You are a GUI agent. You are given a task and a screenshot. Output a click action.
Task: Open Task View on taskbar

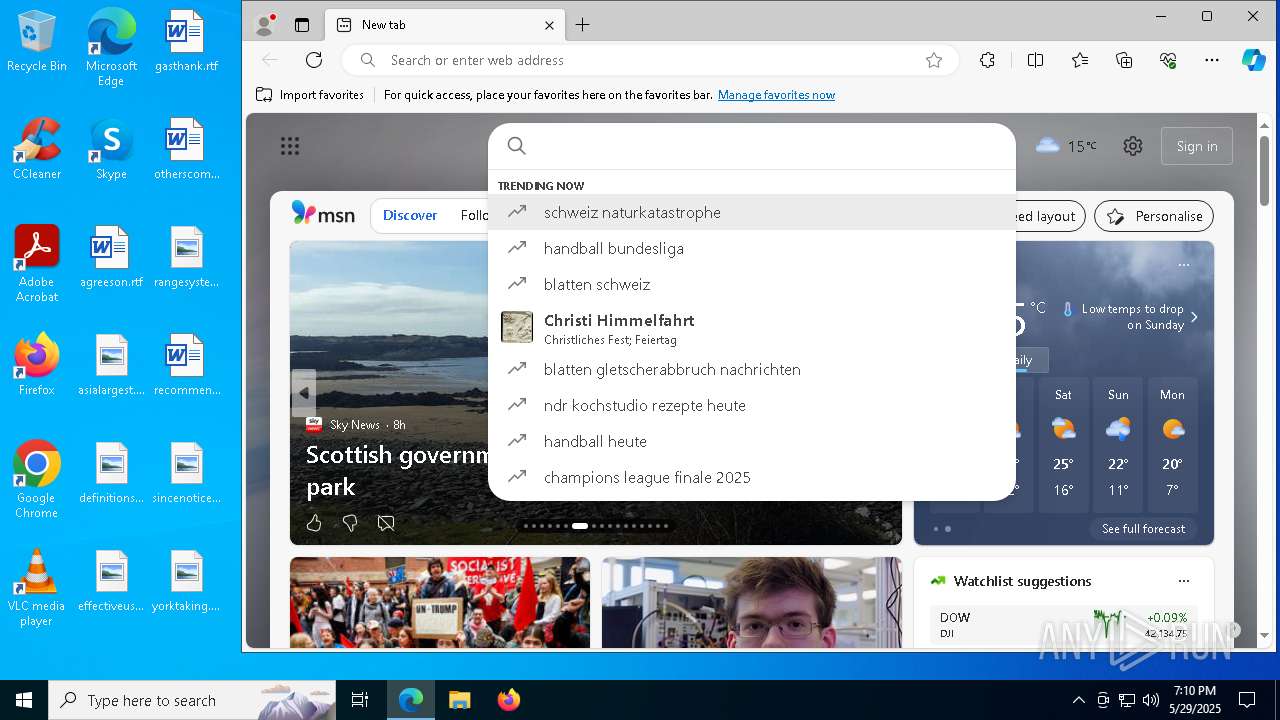click(x=360, y=700)
